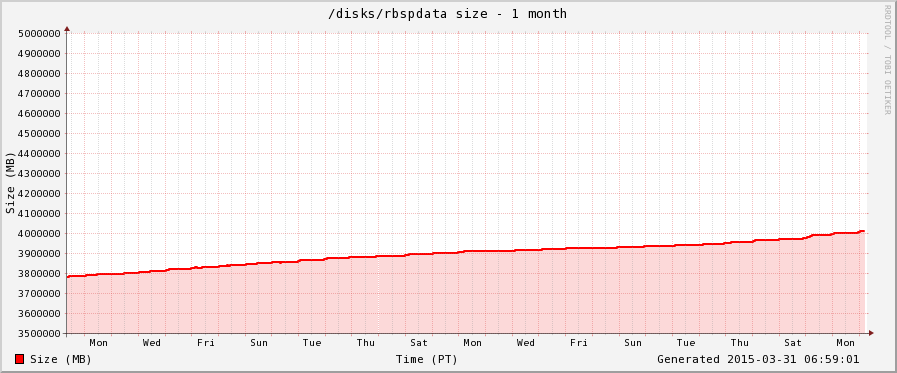Click the last 'Mon' x-axis label
This screenshot has width=897, height=373.
tap(846, 343)
